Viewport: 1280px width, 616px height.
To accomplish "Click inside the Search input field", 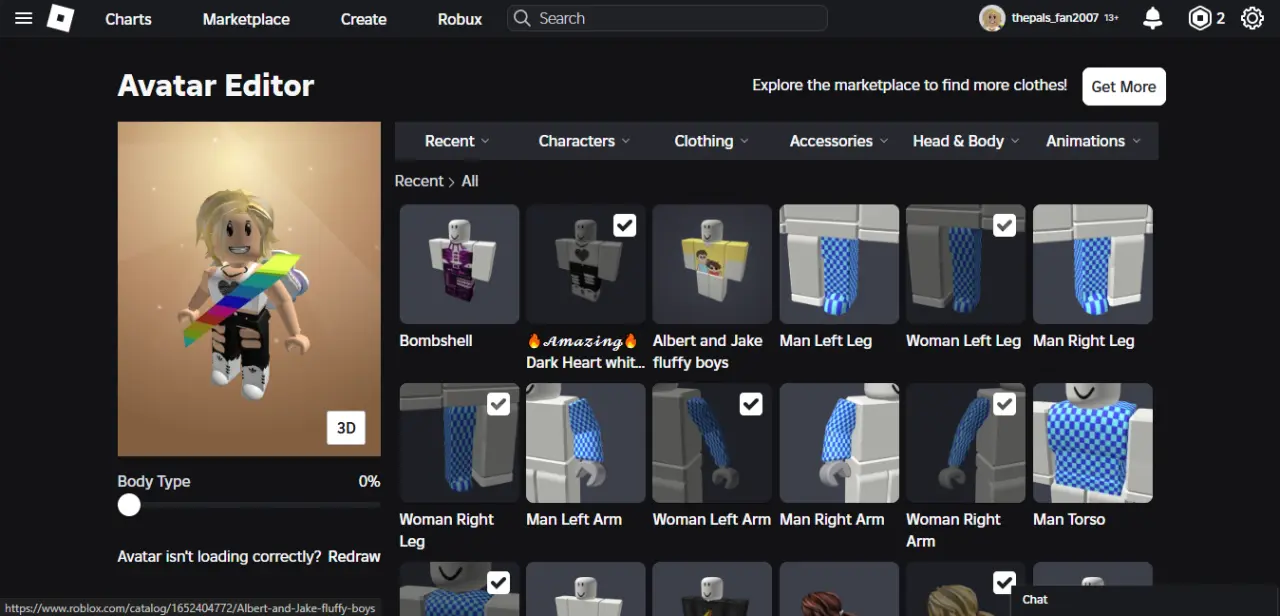I will [668, 18].
